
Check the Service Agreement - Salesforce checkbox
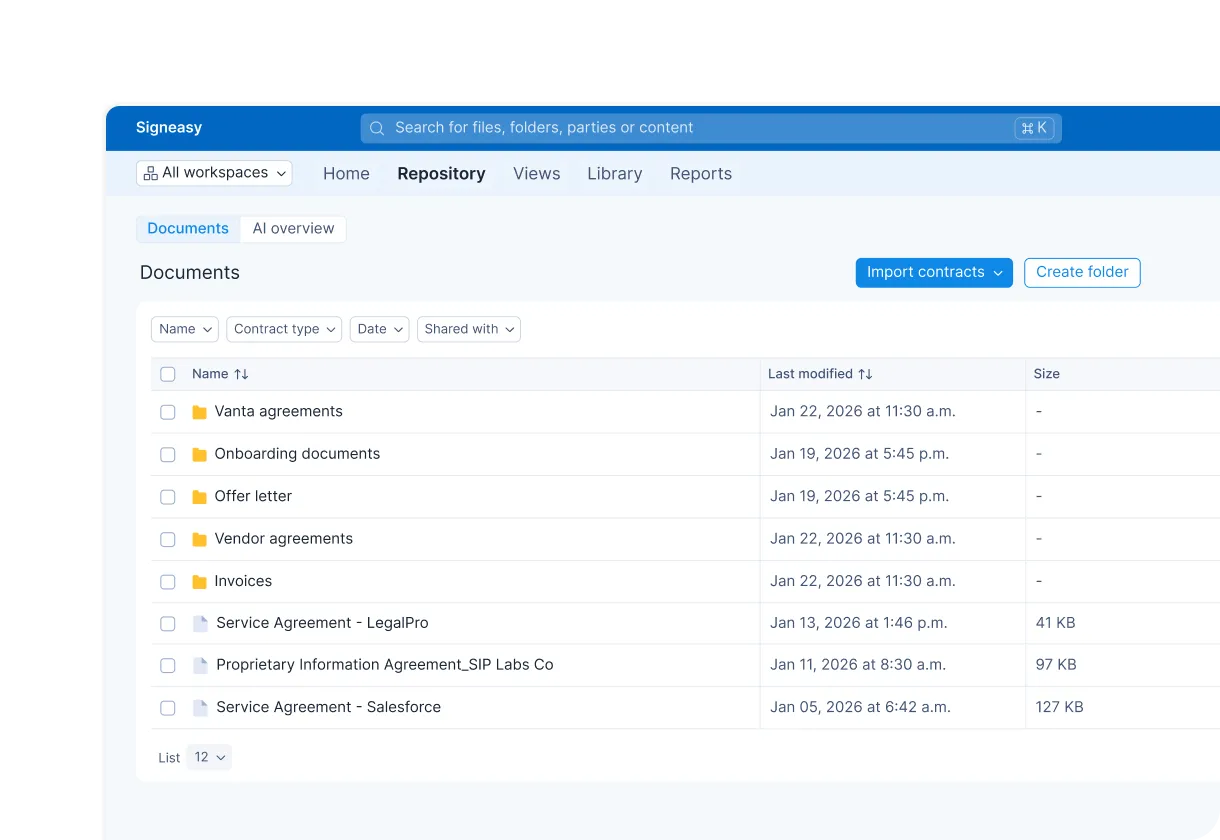pyautogui.click(x=168, y=707)
